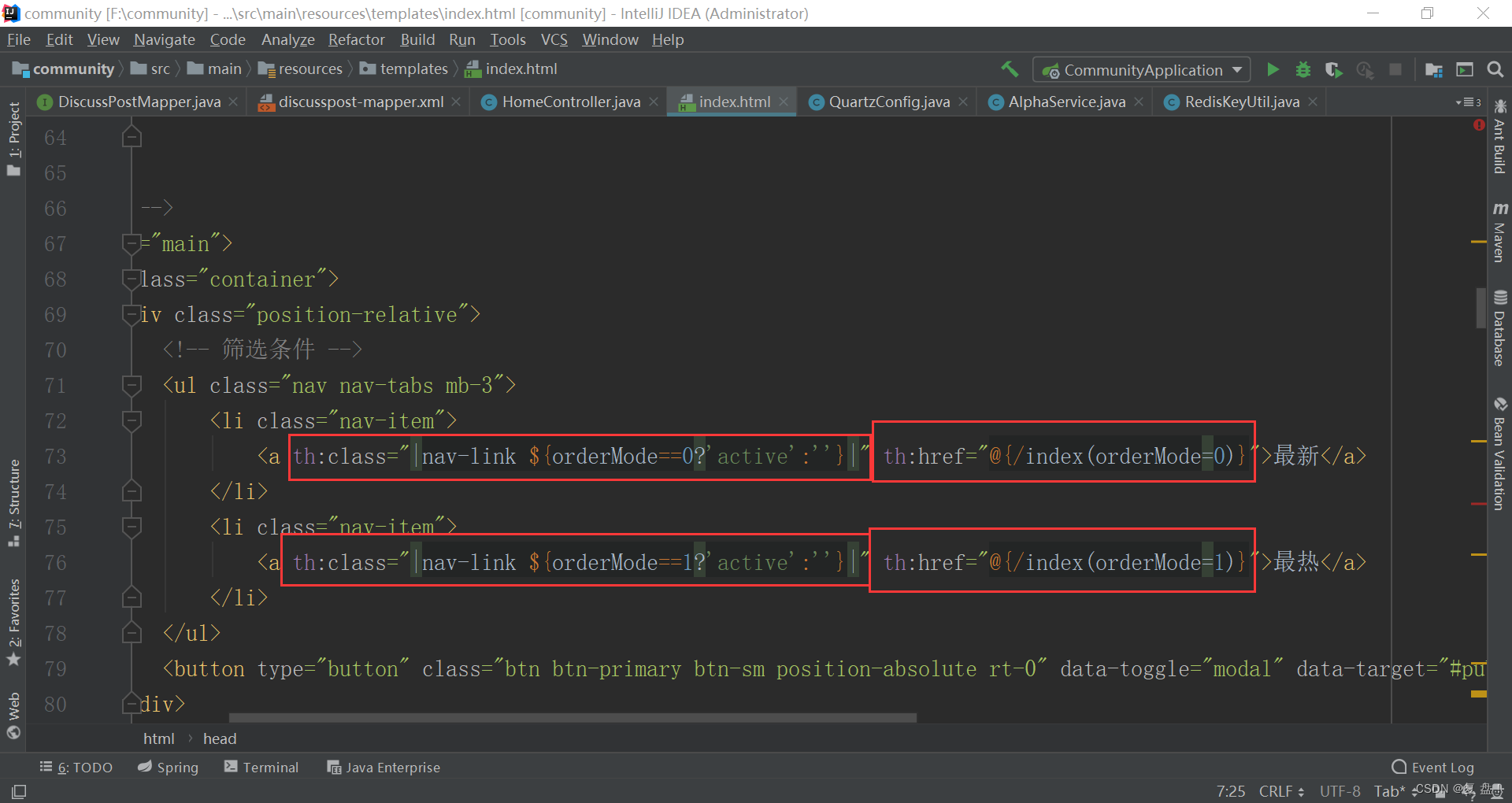This screenshot has height=803, width=1512.
Task: Open the Terminal tool window
Action: (x=261, y=767)
